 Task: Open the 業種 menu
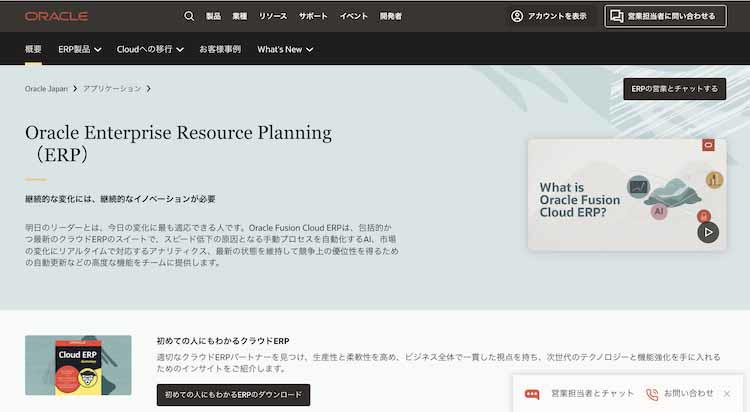(x=240, y=16)
